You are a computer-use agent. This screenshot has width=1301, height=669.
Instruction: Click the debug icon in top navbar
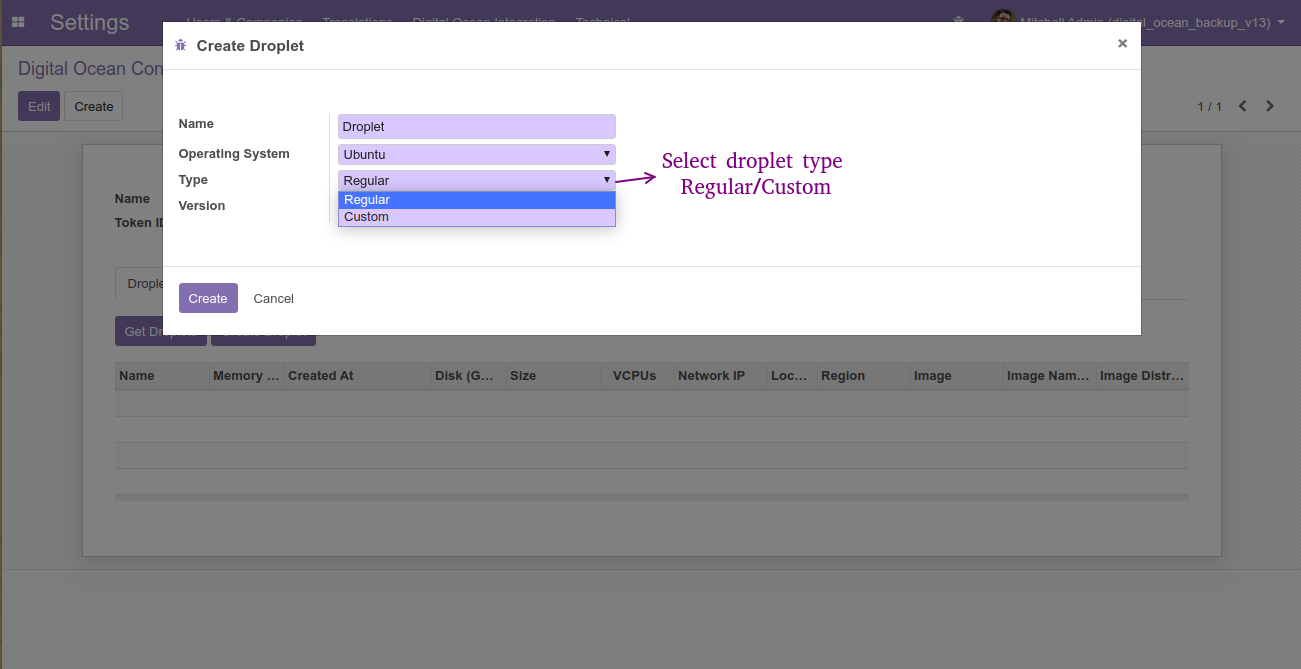click(x=959, y=21)
